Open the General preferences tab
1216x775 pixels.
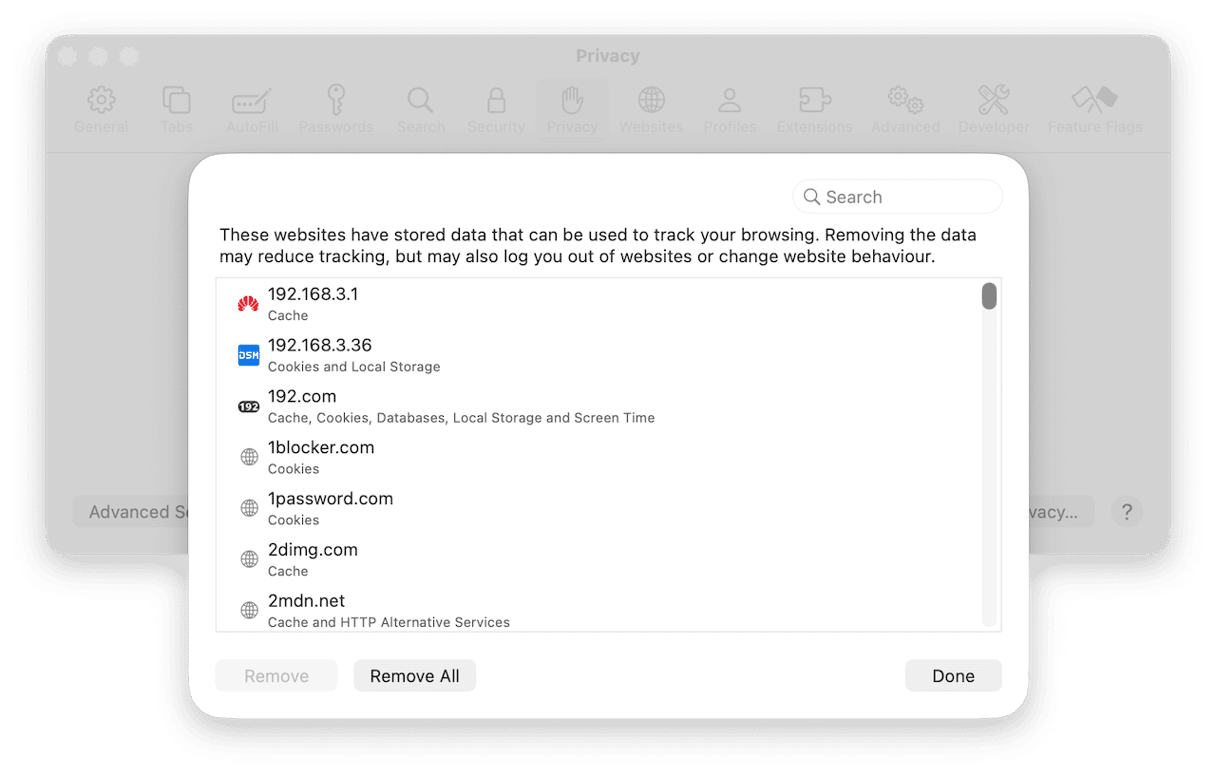(x=101, y=109)
